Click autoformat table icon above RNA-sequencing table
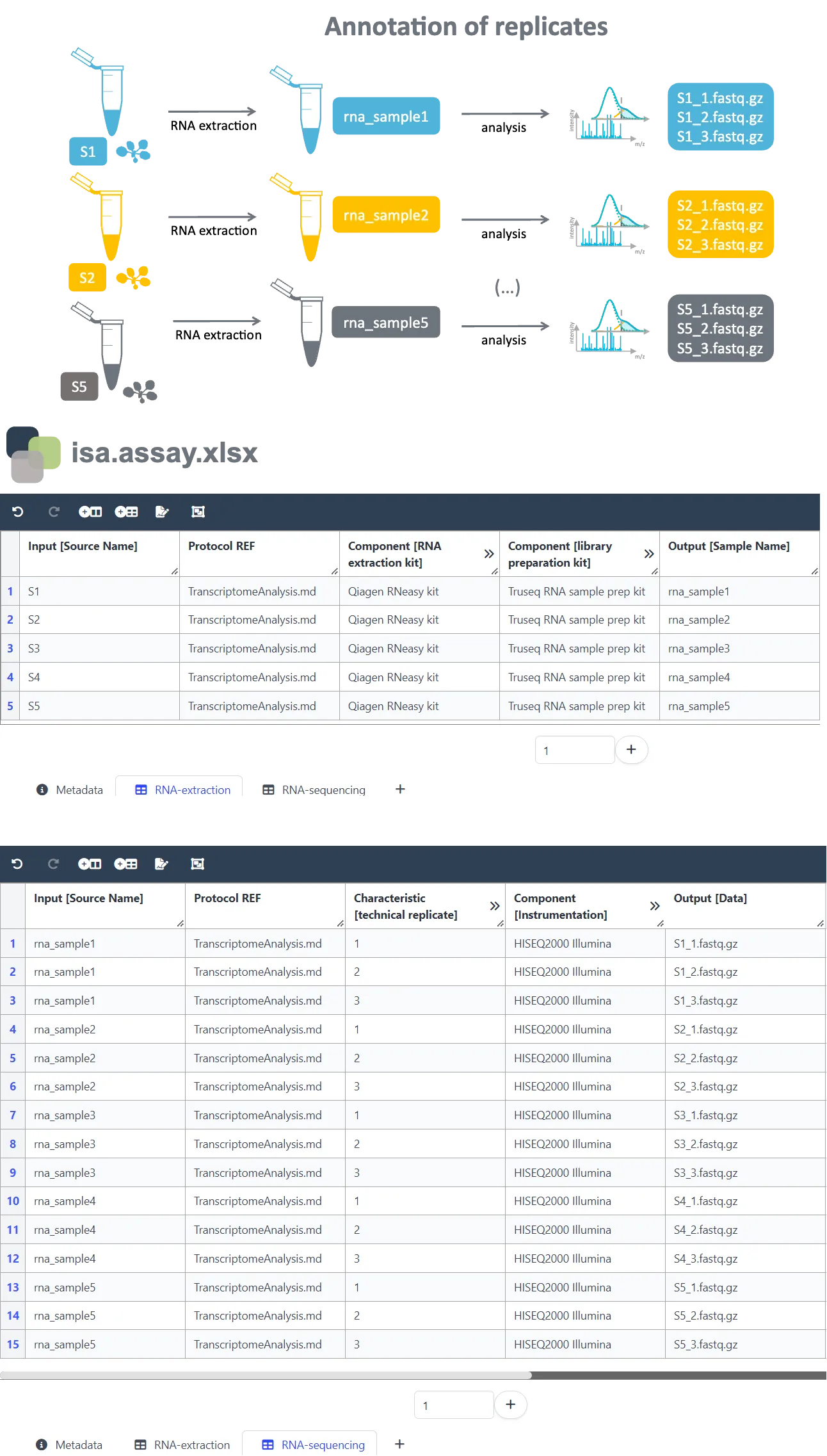Screen dimensions: 827x1456 click(198, 864)
